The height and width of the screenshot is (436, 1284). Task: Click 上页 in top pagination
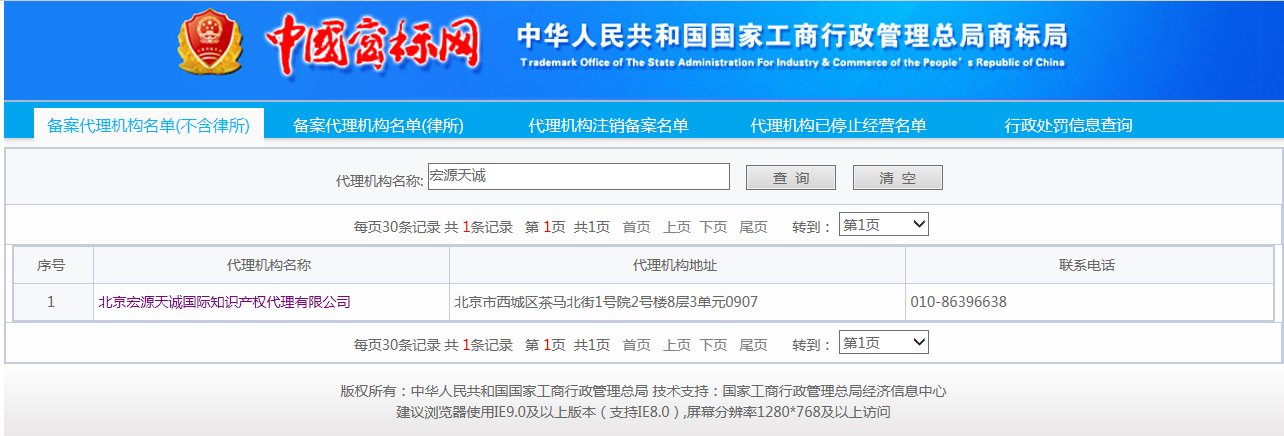pos(677,227)
